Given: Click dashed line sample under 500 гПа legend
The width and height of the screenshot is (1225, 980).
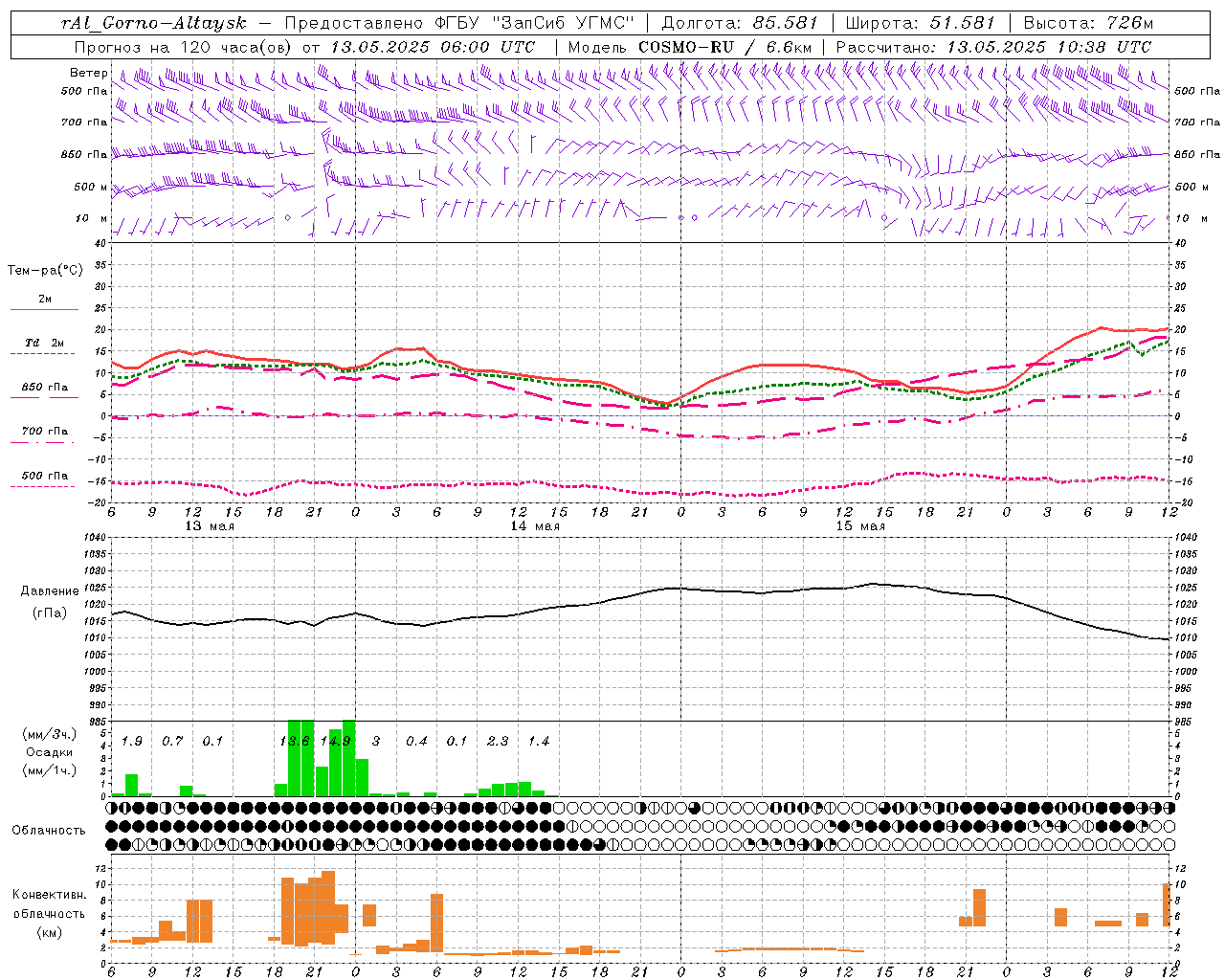Looking at the screenshot, I should click(44, 487).
